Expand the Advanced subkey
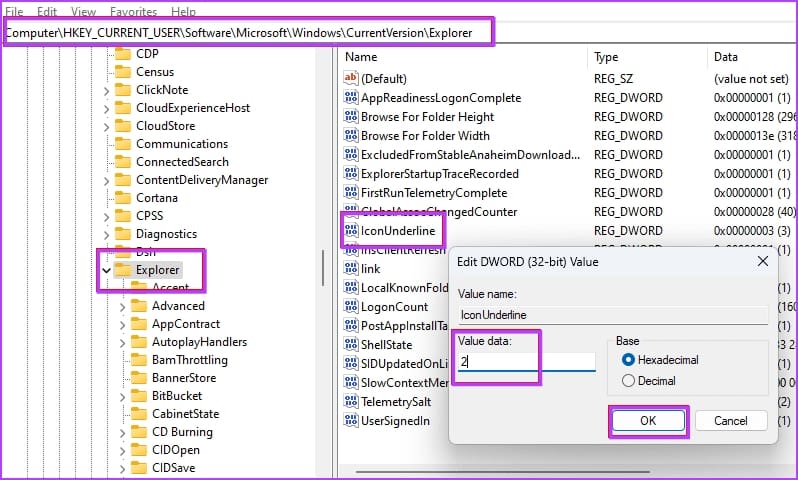The width and height of the screenshot is (798, 480). click(123, 306)
